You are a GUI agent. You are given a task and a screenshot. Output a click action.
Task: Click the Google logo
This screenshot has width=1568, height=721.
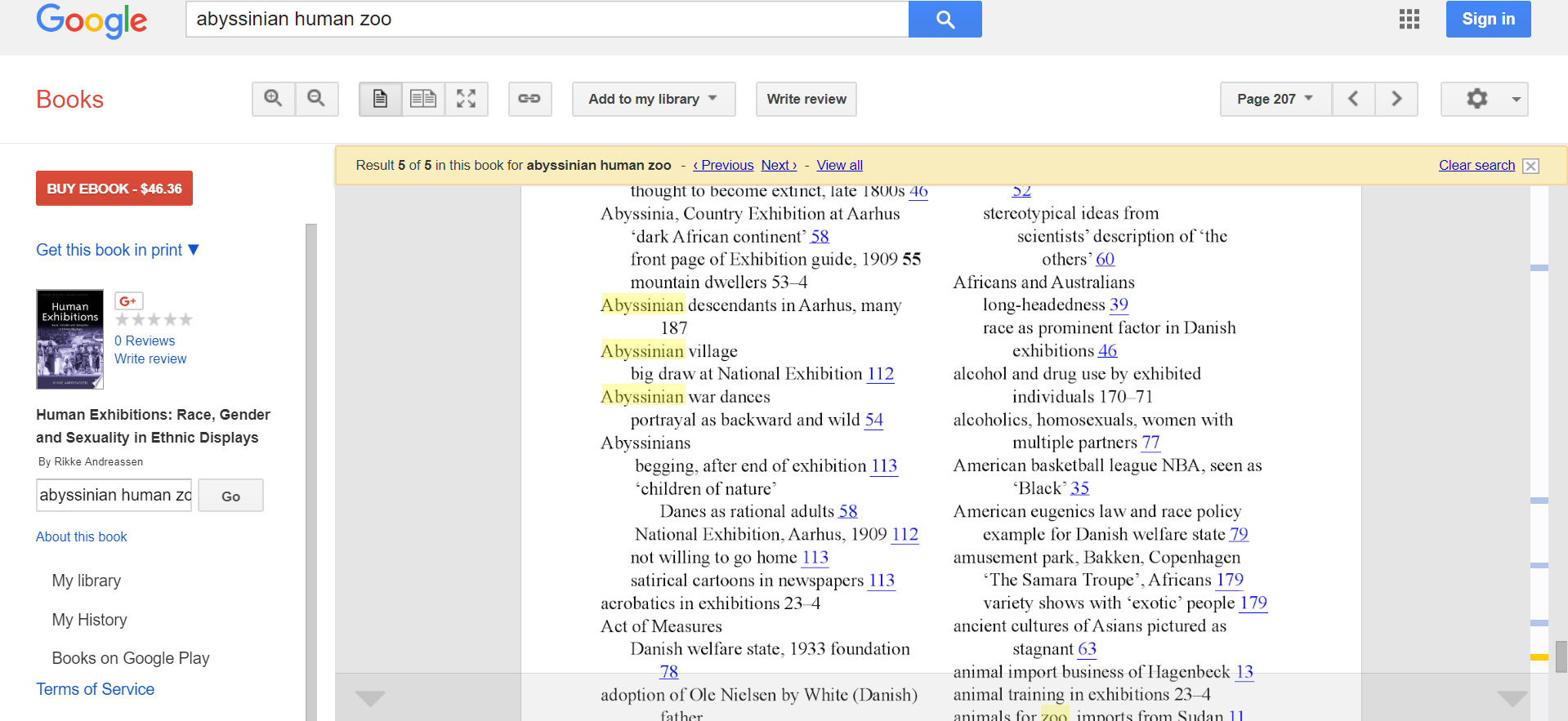pyautogui.click(x=92, y=20)
